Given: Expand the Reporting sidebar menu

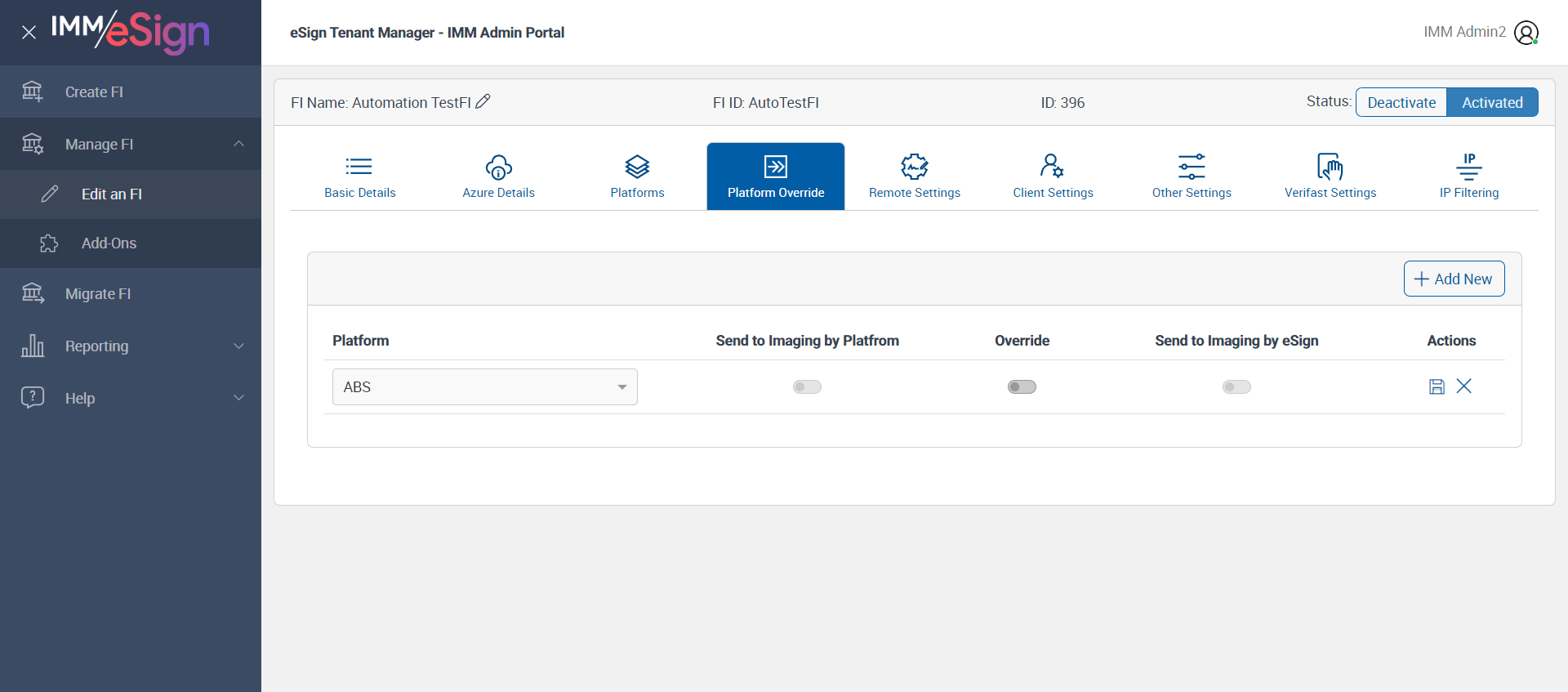Looking at the screenshot, I should point(131,346).
